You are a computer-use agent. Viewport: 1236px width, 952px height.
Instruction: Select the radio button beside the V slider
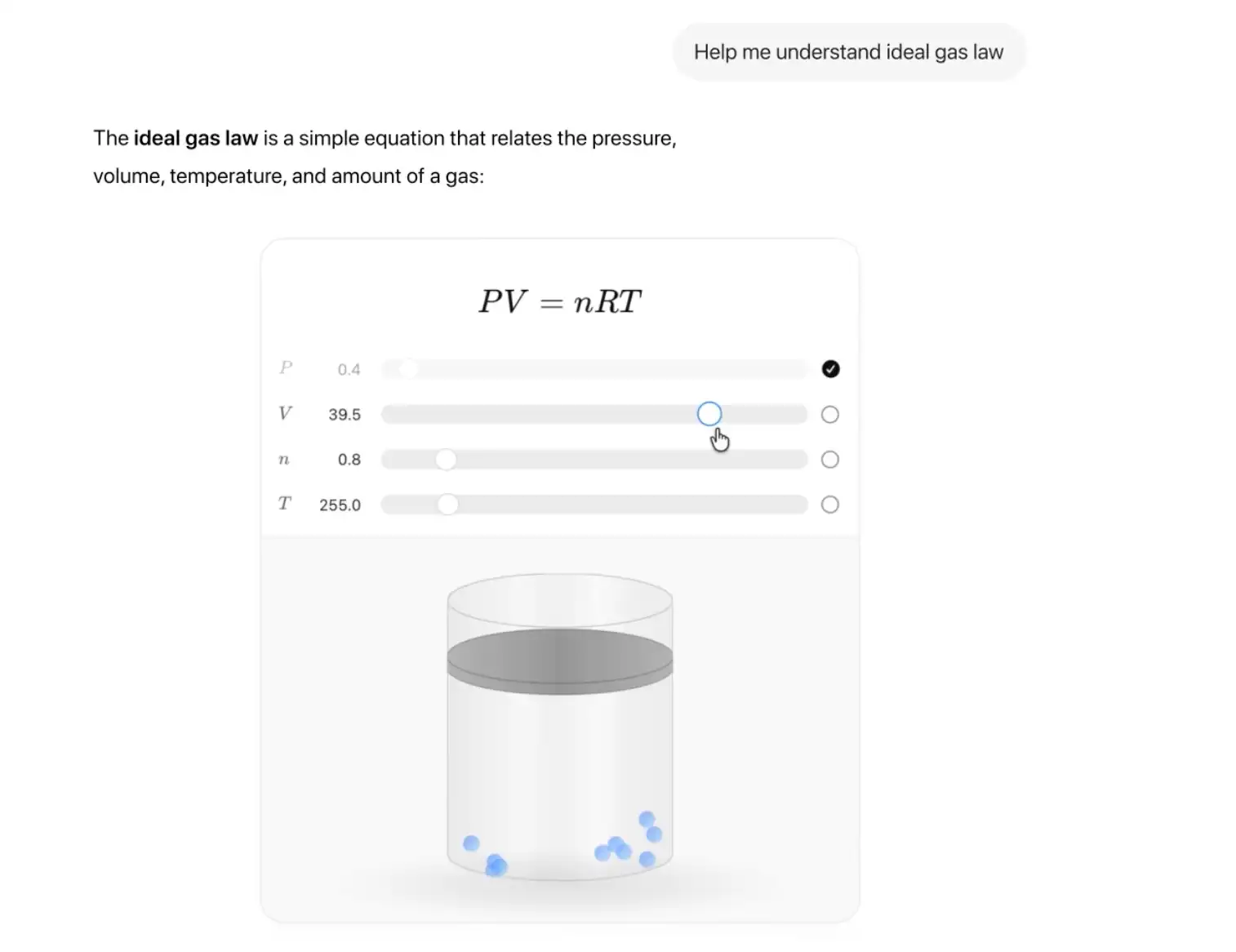(829, 414)
